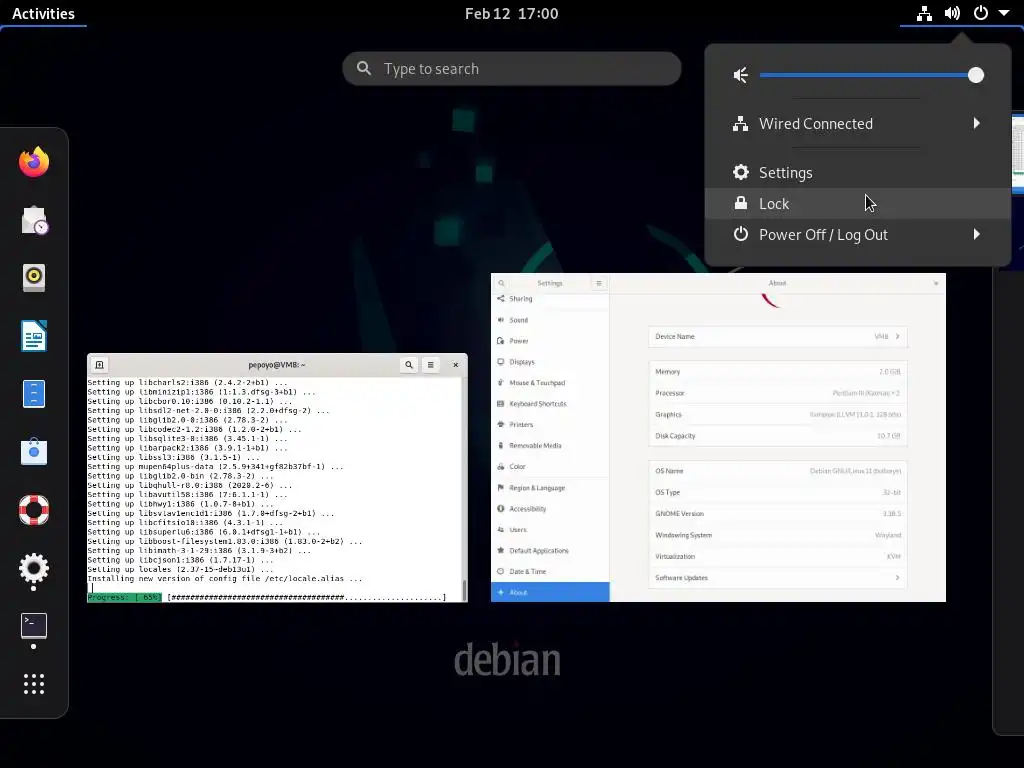Select About in Settings sidebar
The width and height of the screenshot is (1024, 768).
click(550, 592)
